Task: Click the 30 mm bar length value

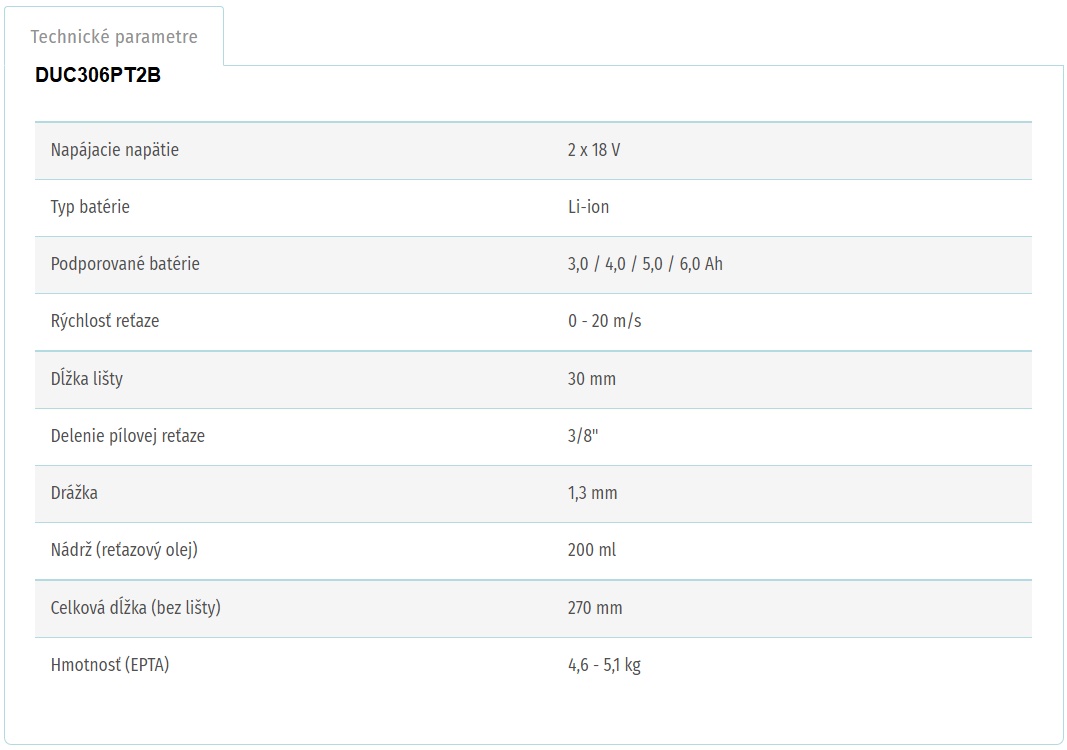Action: click(x=591, y=379)
